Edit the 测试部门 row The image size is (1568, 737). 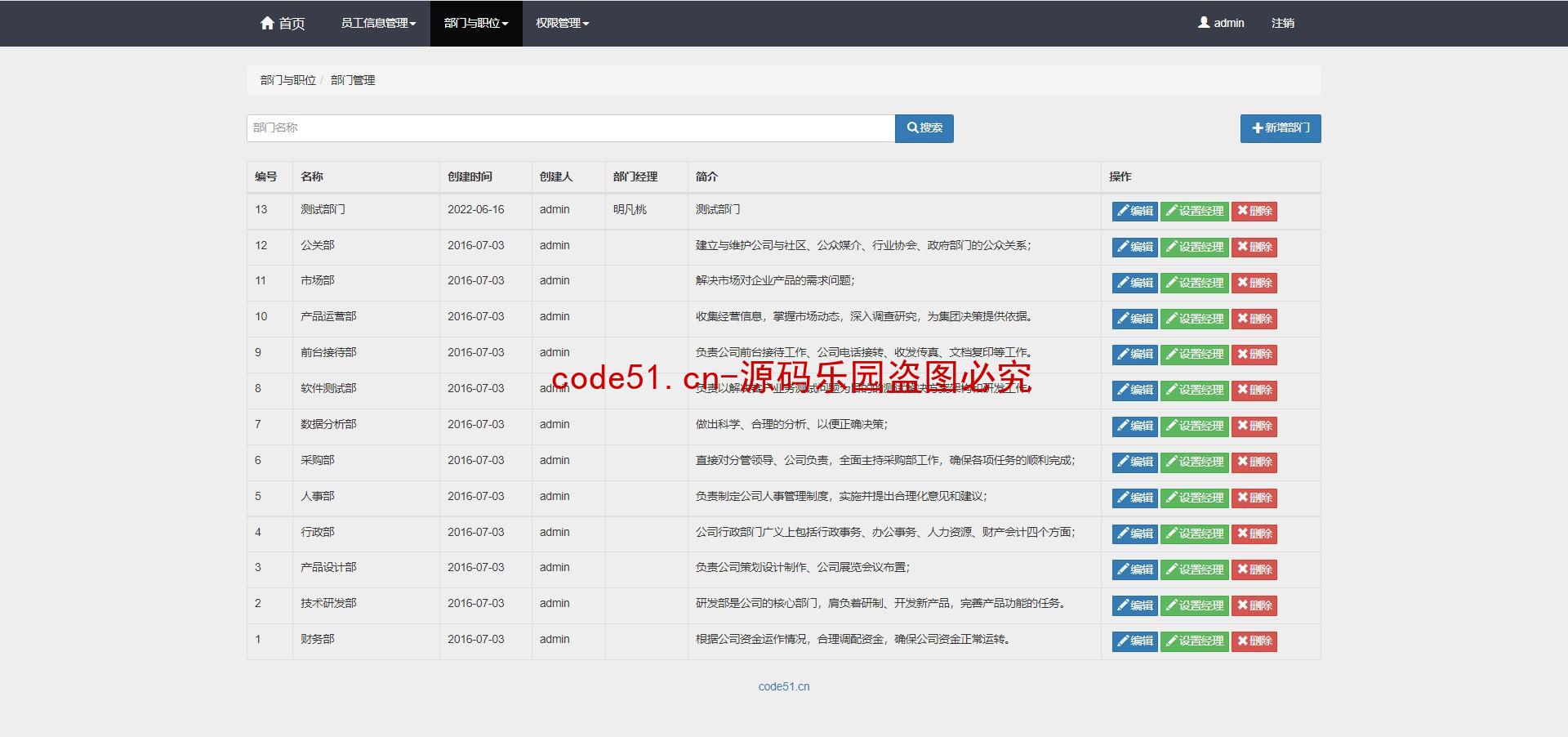point(1135,211)
